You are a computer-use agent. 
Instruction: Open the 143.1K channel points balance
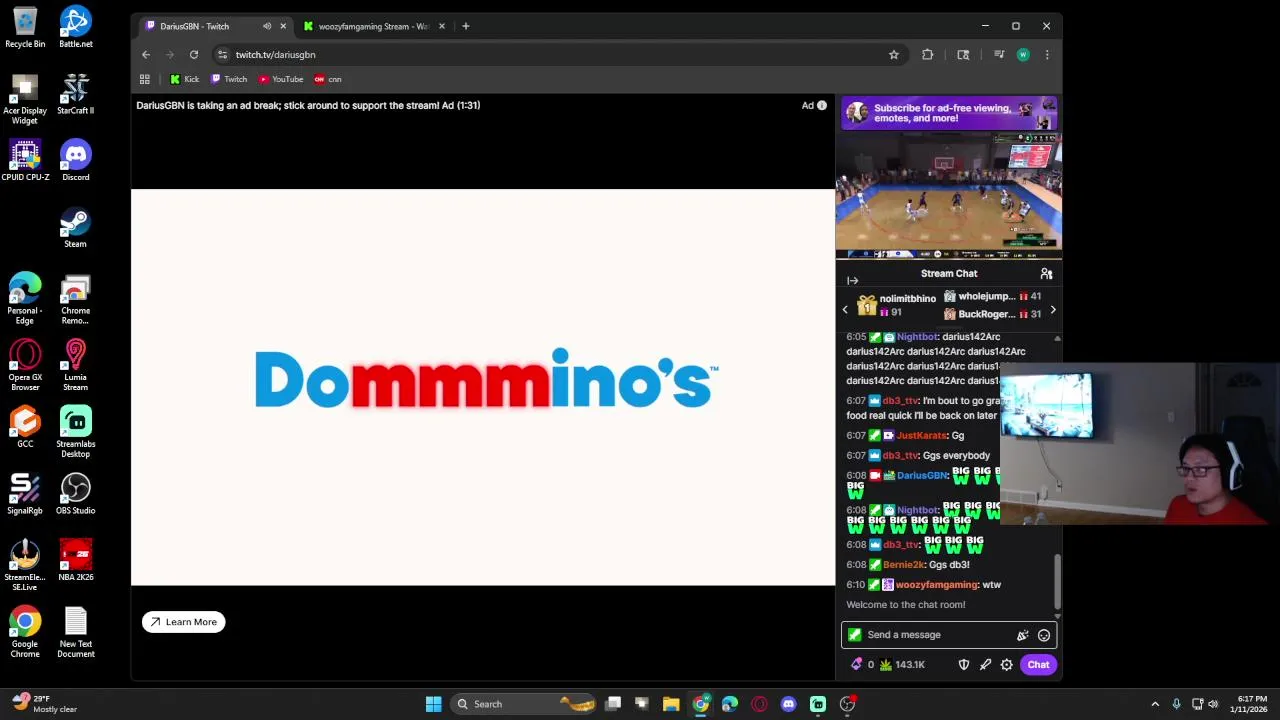902,665
